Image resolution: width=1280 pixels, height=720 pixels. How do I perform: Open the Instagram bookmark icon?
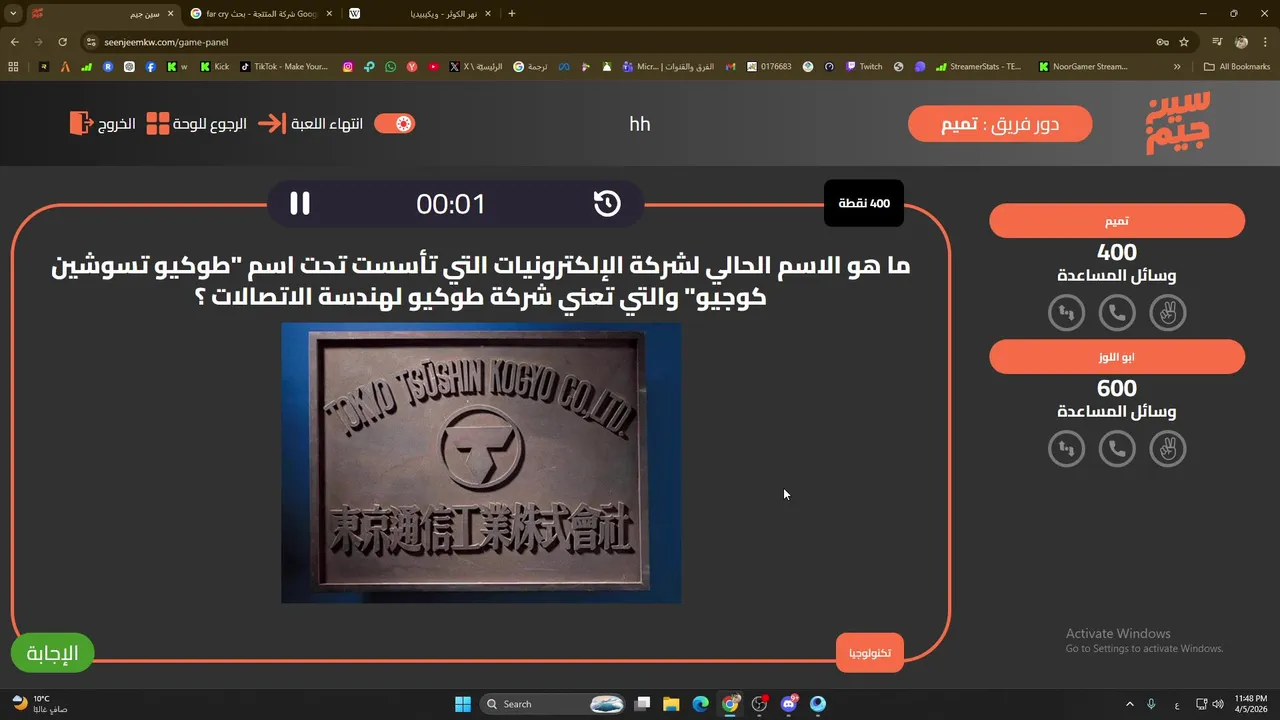[x=348, y=67]
